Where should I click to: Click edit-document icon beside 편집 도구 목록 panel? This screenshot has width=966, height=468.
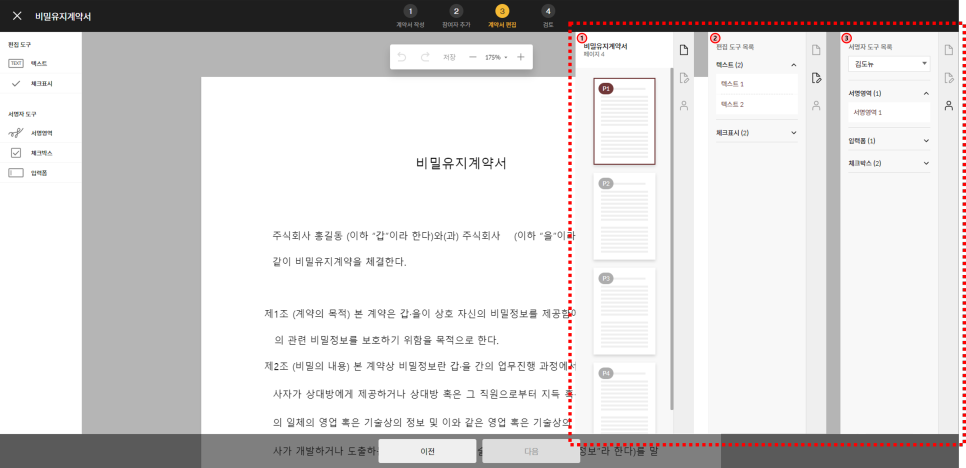[816, 78]
